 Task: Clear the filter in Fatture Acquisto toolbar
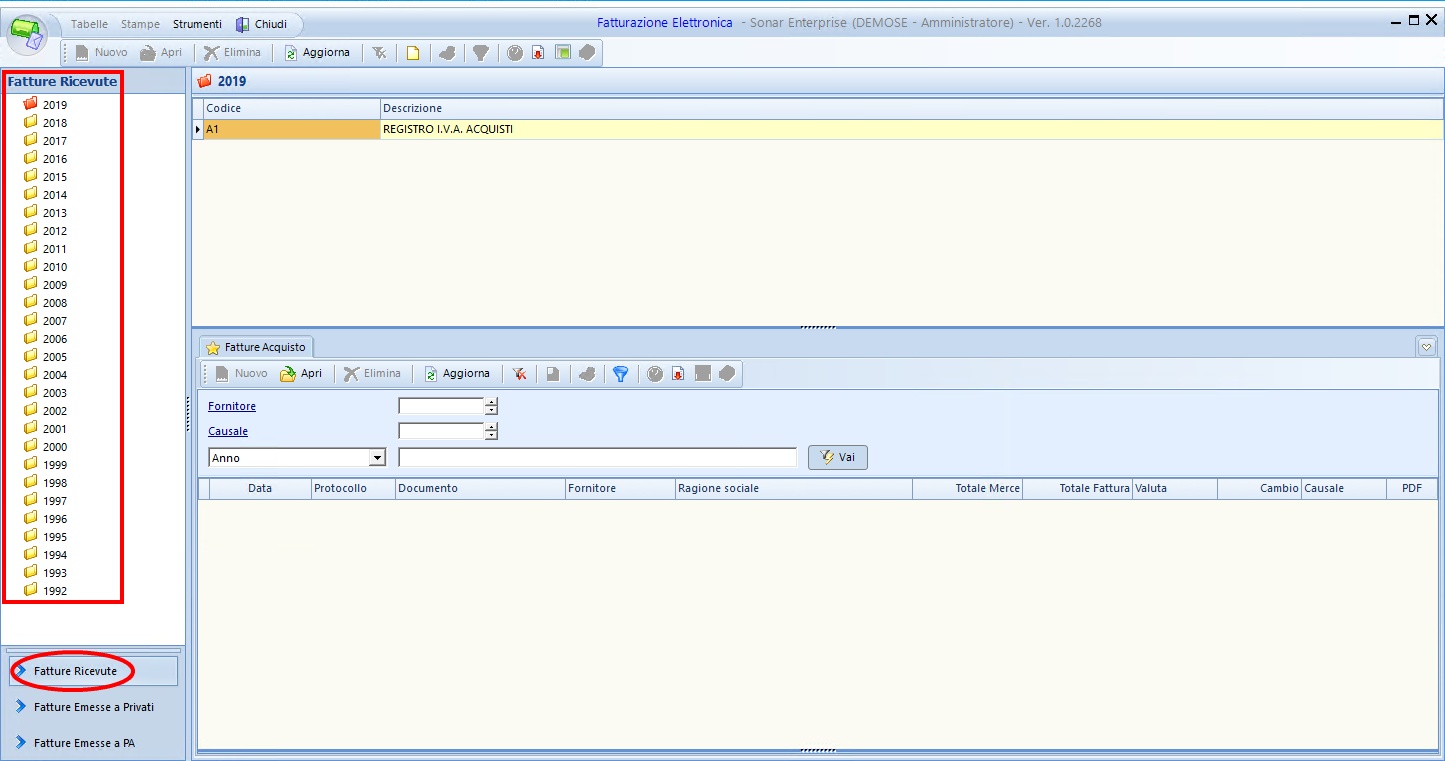519,374
